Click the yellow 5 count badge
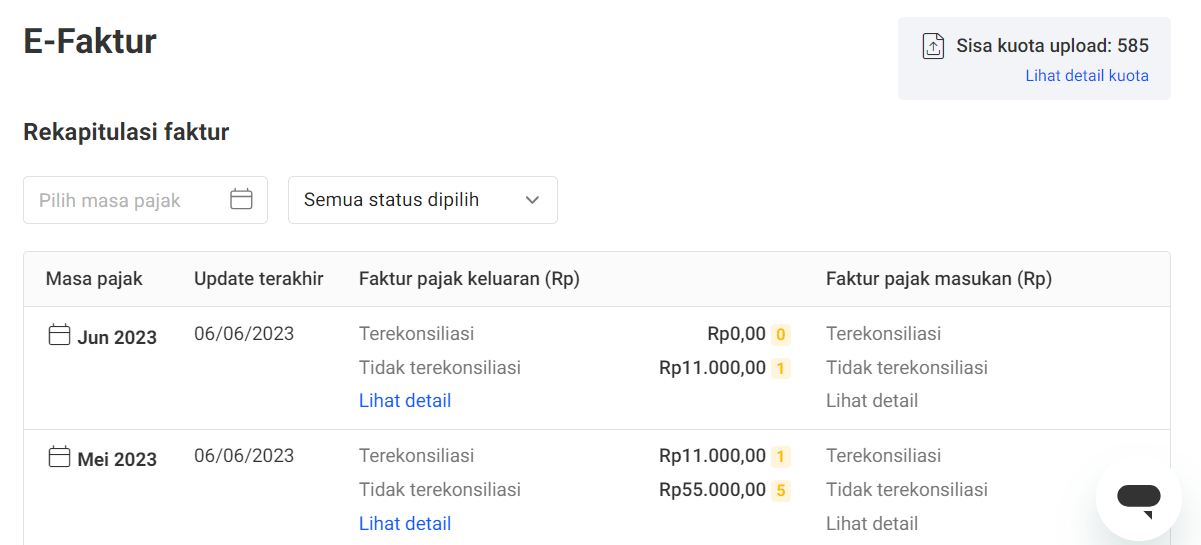 coord(781,490)
